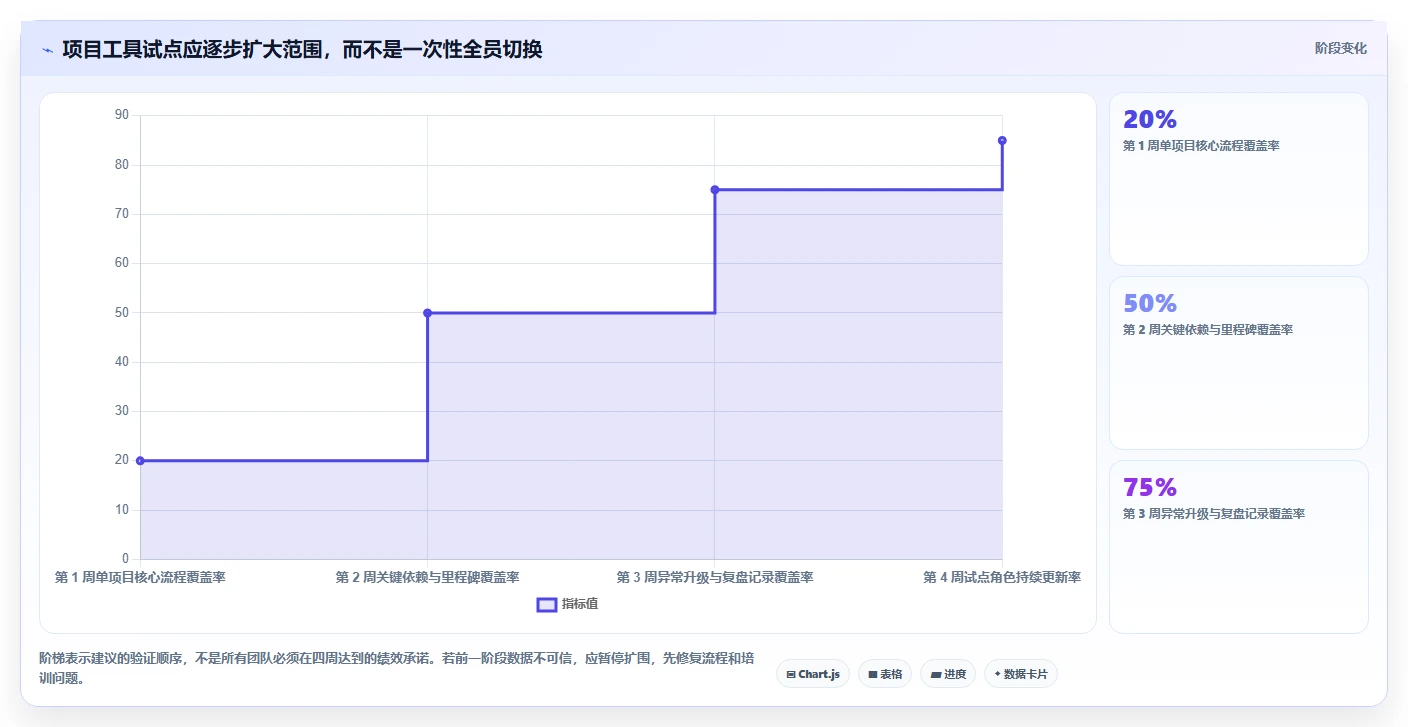Click y-axis value 80
The image size is (1408, 727).
coord(122,165)
